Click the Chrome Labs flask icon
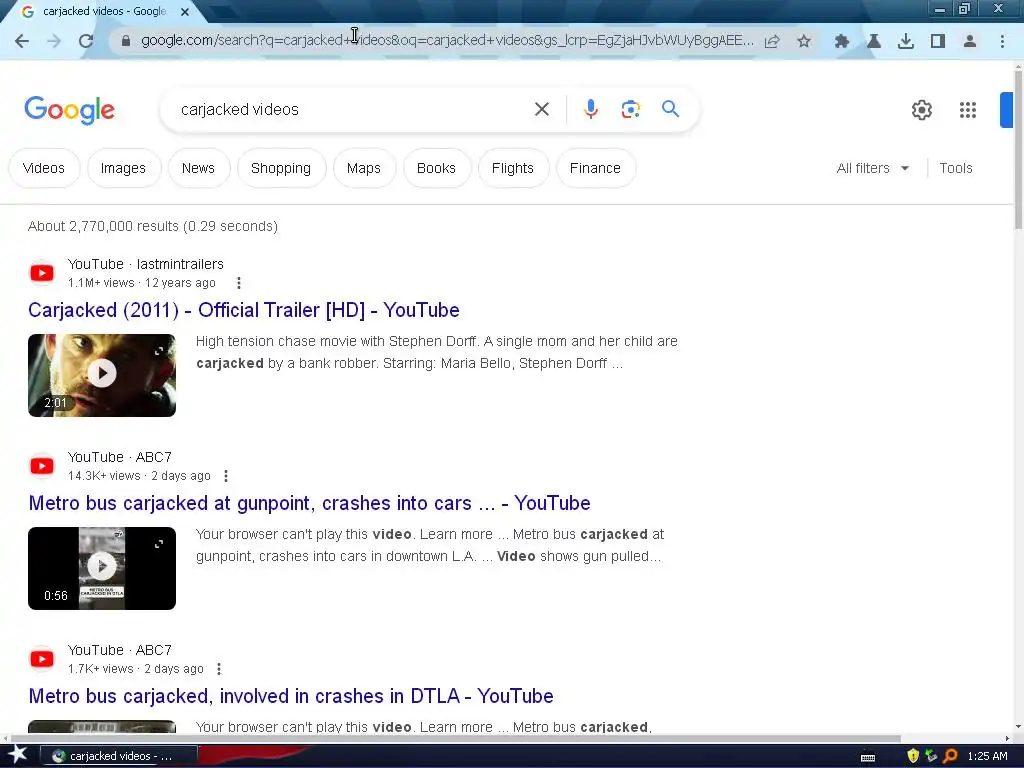This screenshot has width=1024, height=768. pyautogui.click(x=874, y=41)
